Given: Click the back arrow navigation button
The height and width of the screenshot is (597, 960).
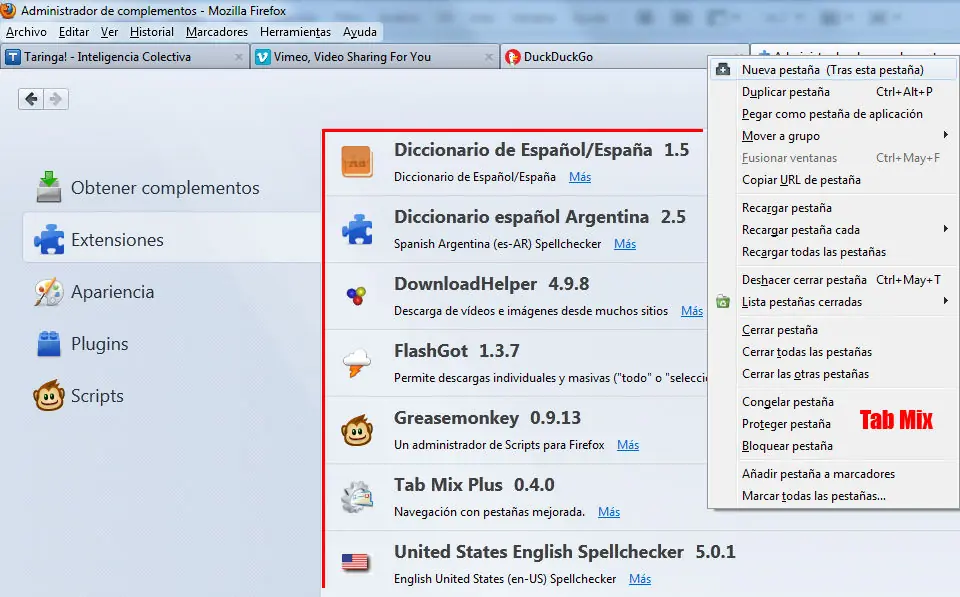Looking at the screenshot, I should click(31, 99).
